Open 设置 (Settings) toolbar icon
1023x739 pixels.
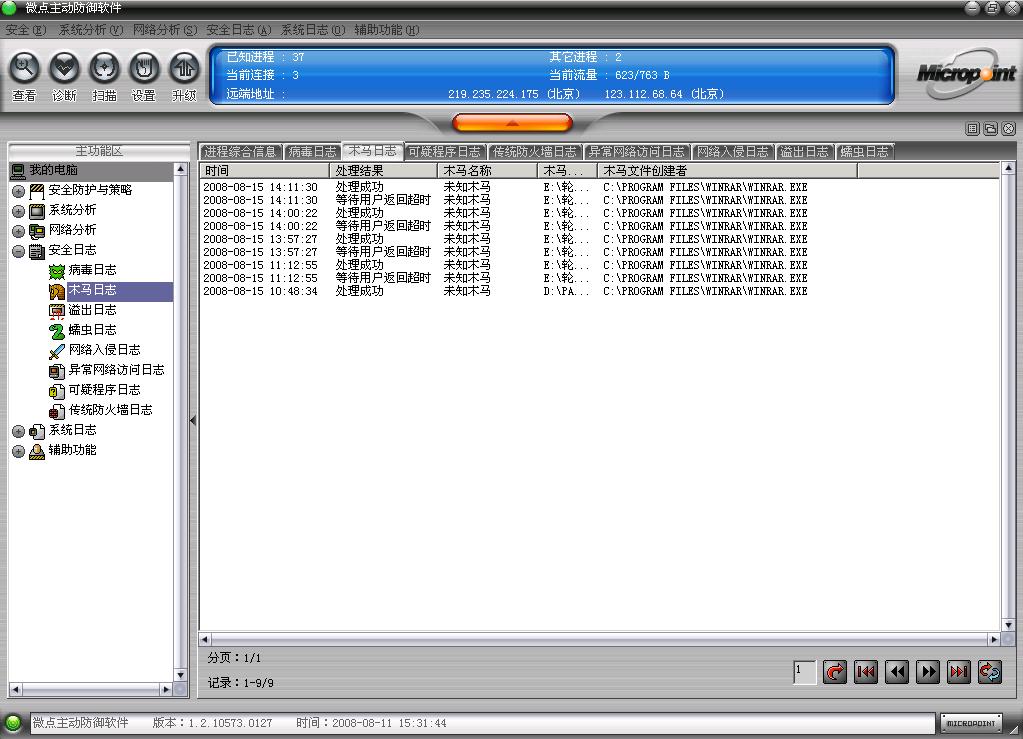144,68
